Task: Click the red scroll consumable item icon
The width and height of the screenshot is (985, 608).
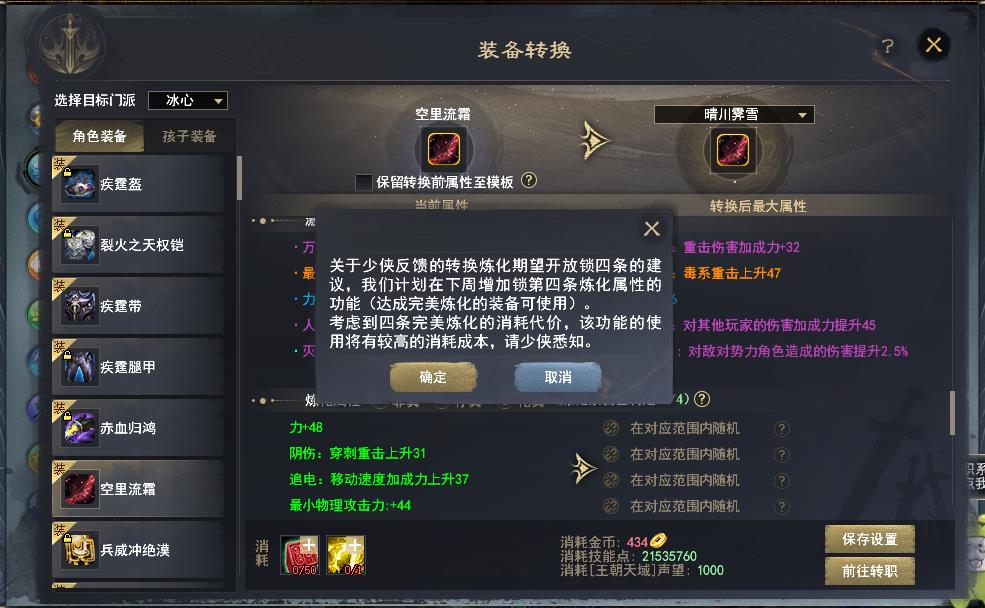Action: (300, 555)
